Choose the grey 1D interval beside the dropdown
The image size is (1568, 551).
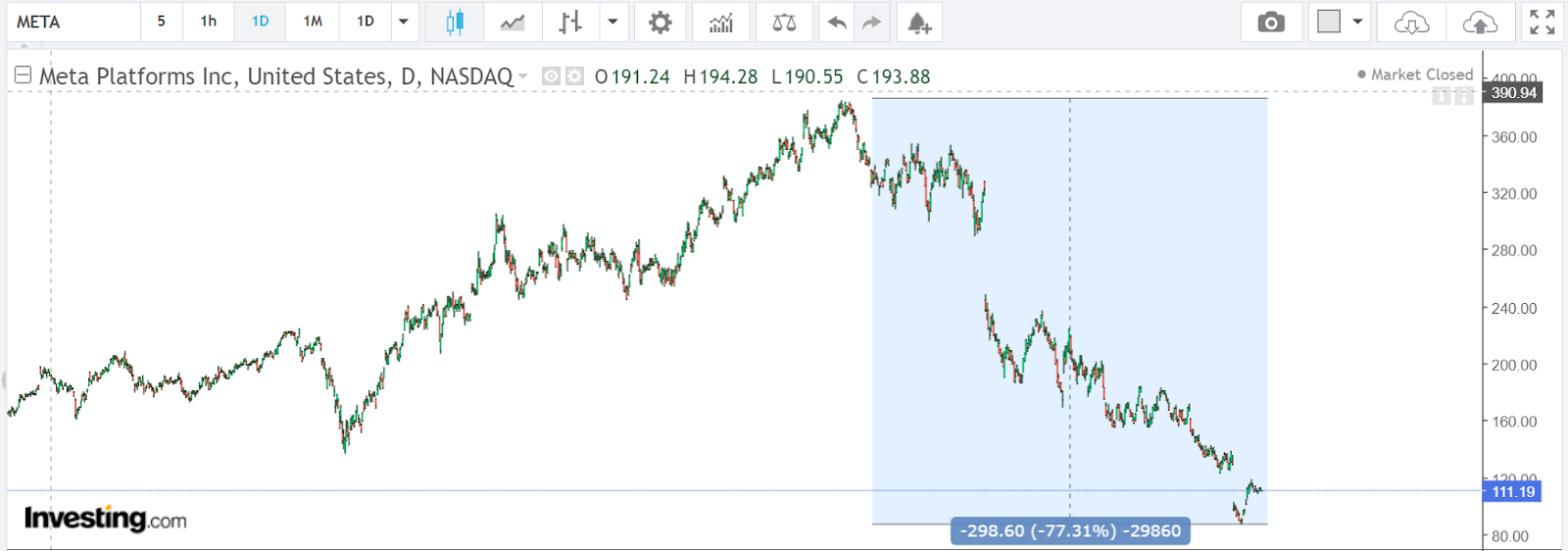[x=366, y=22]
